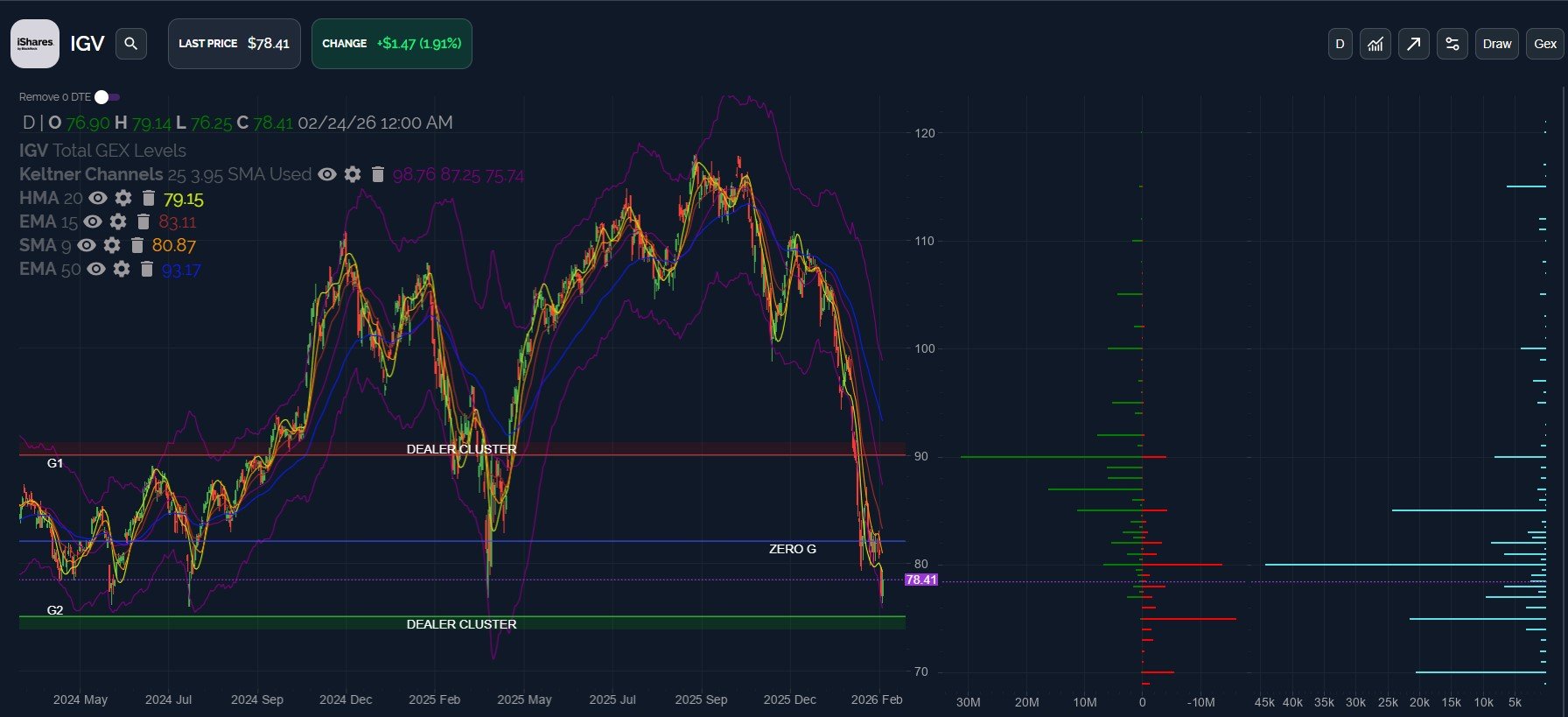Click the G1 level label

point(55,463)
